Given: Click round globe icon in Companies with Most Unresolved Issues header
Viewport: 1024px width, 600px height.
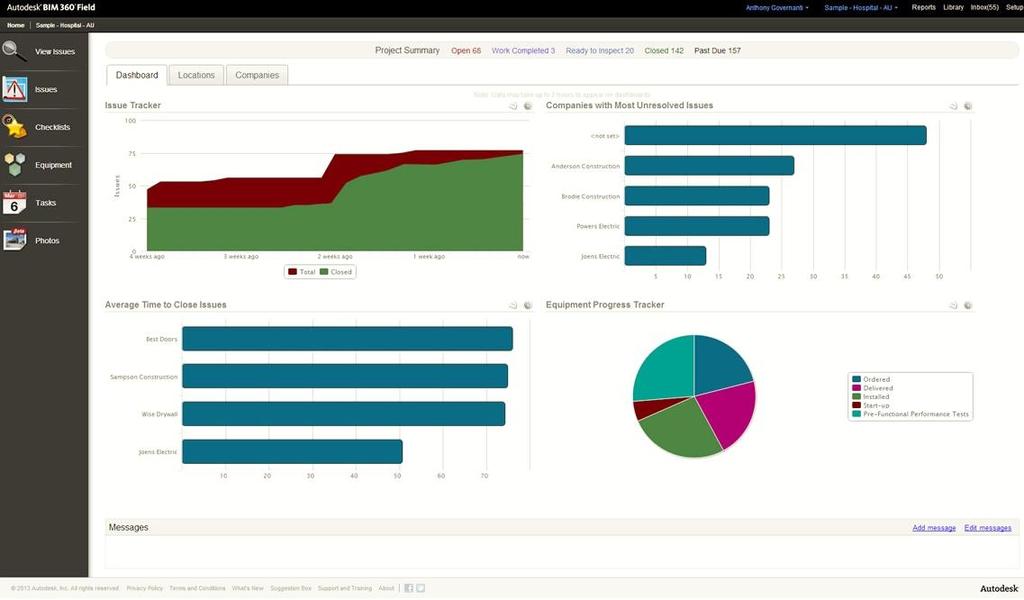Looking at the screenshot, I should [x=968, y=106].
